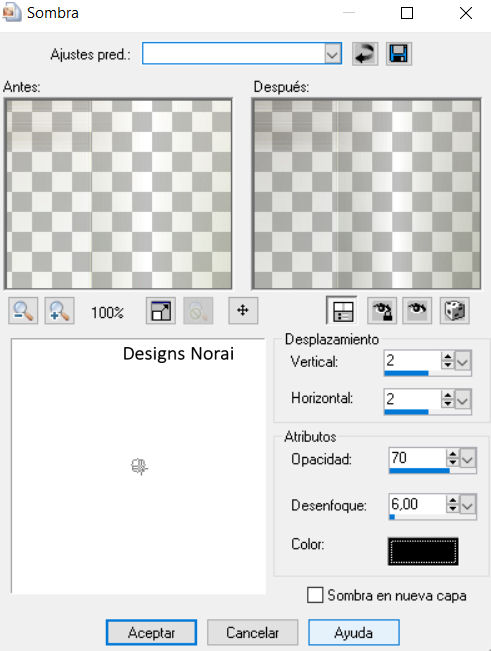491x651 pixels.
Task: Toggle the show/hide previews panel icon
Action: point(342,310)
